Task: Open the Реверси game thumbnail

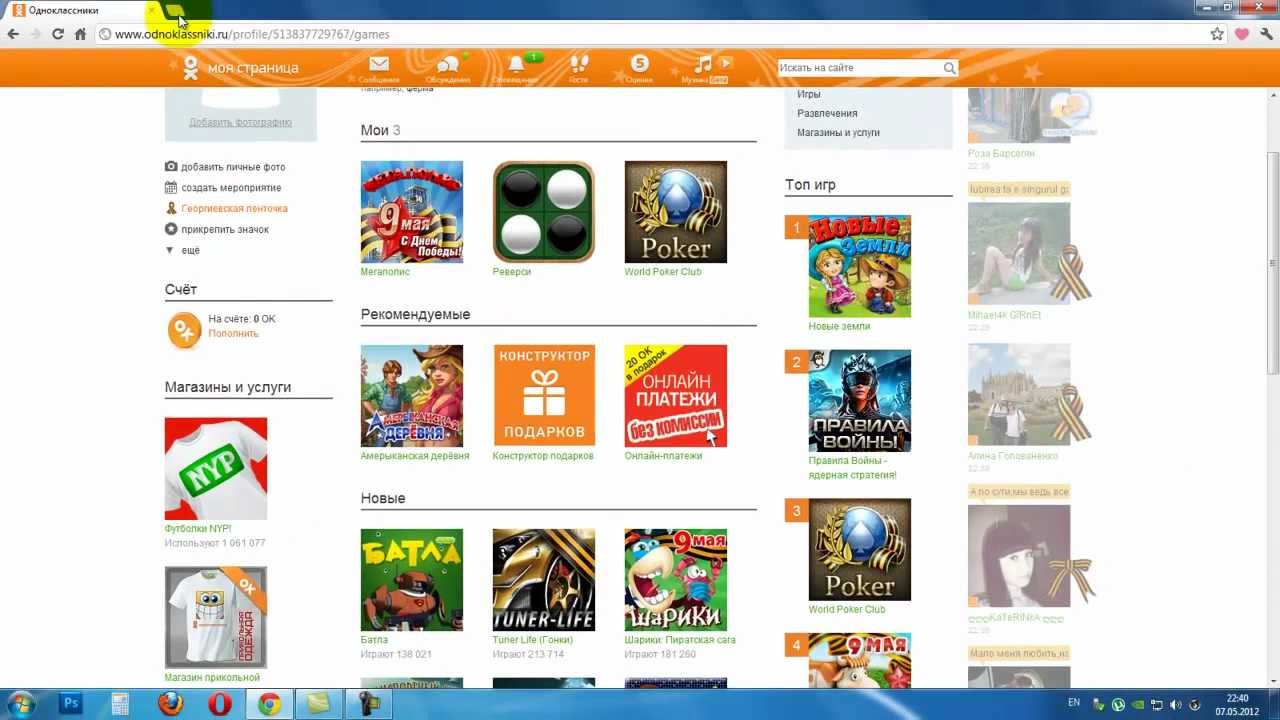Action: pos(544,212)
